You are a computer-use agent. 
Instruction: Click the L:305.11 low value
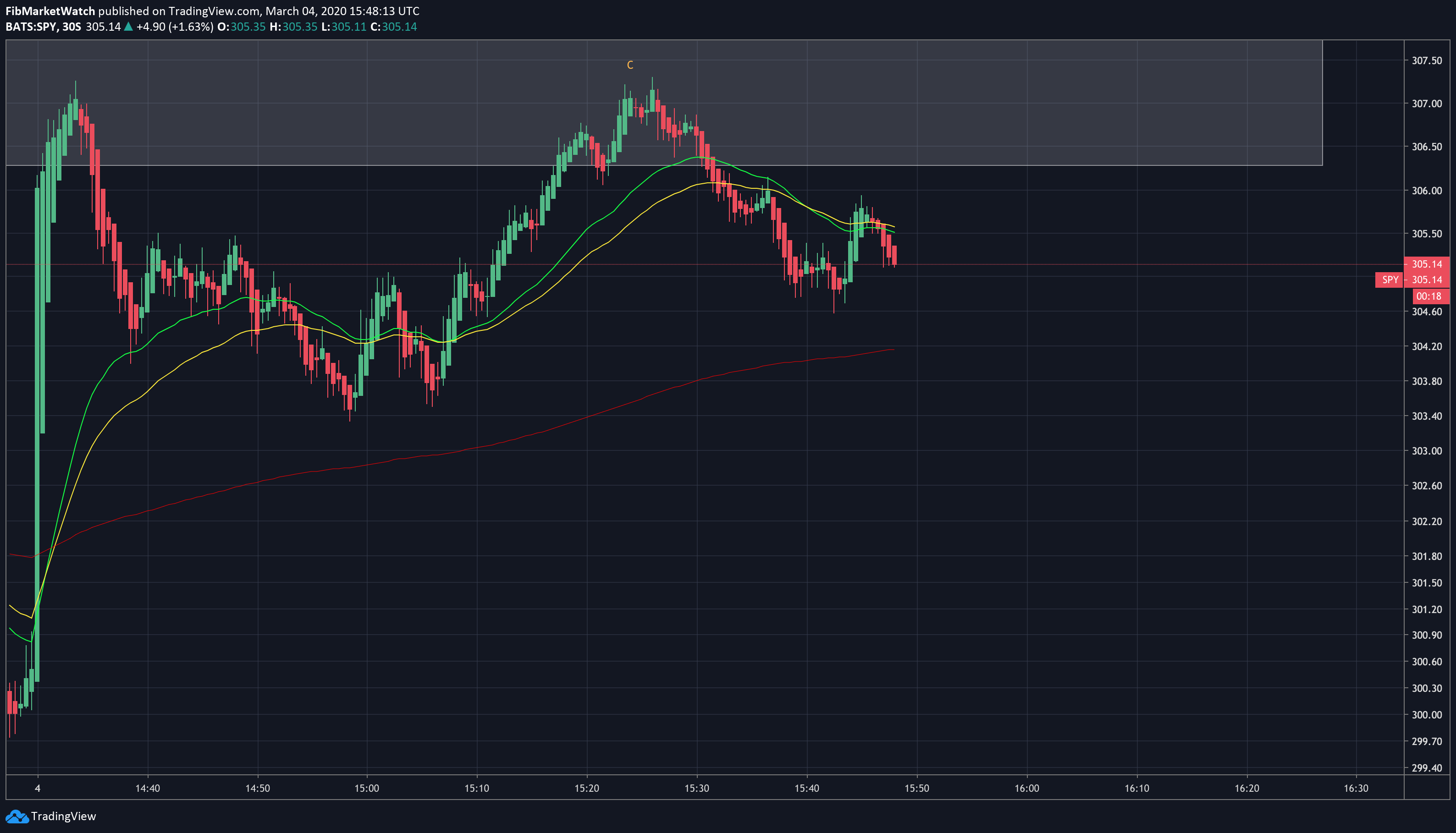tap(344, 27)
